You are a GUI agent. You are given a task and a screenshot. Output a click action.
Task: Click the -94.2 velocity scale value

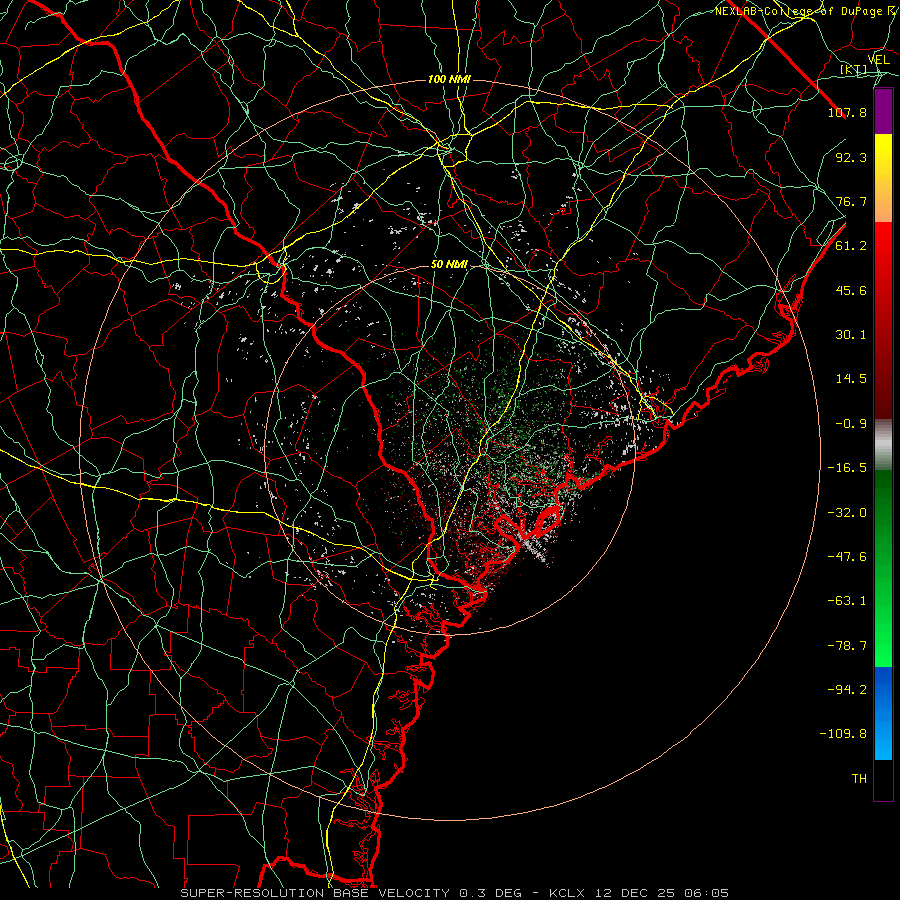847,690
